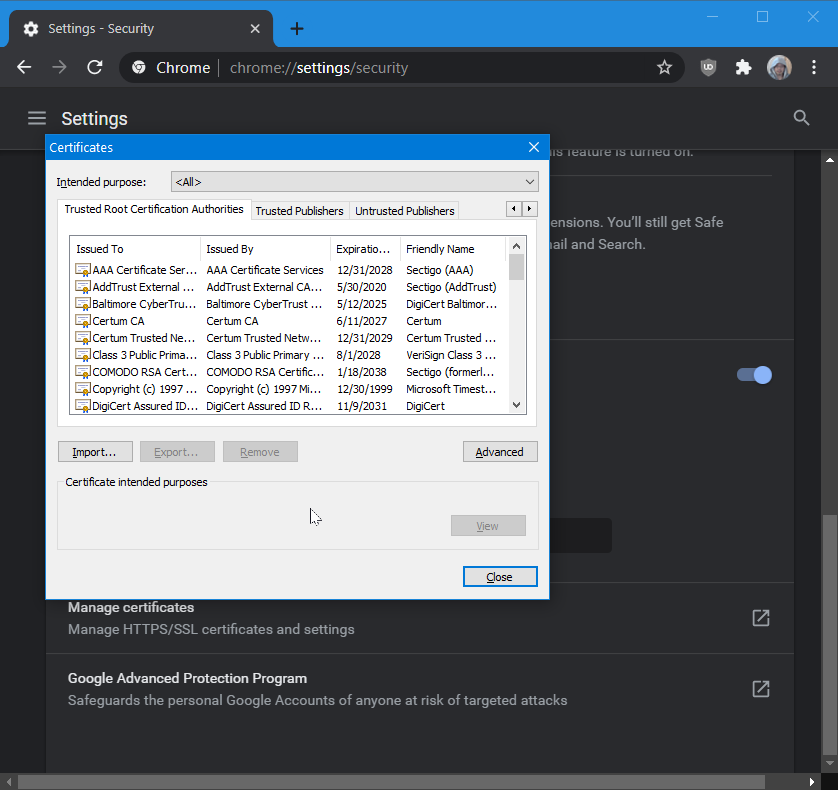Open the Advanced options button
Image resolution: width=838 pixels, height=790 pixels.
(x=500, y=452)
